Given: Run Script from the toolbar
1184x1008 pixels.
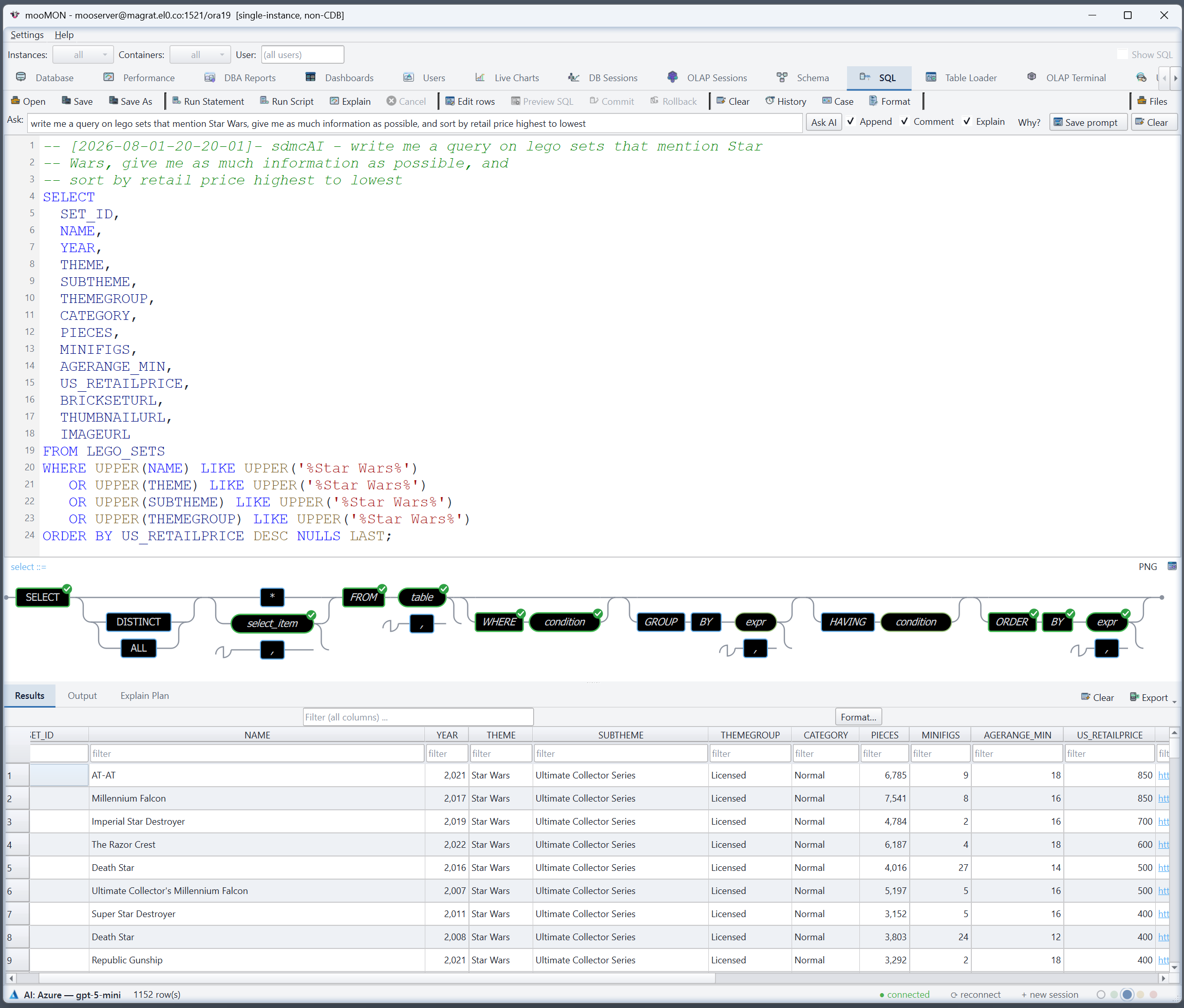Looking at the screenshot, I should tap(287, 101).
